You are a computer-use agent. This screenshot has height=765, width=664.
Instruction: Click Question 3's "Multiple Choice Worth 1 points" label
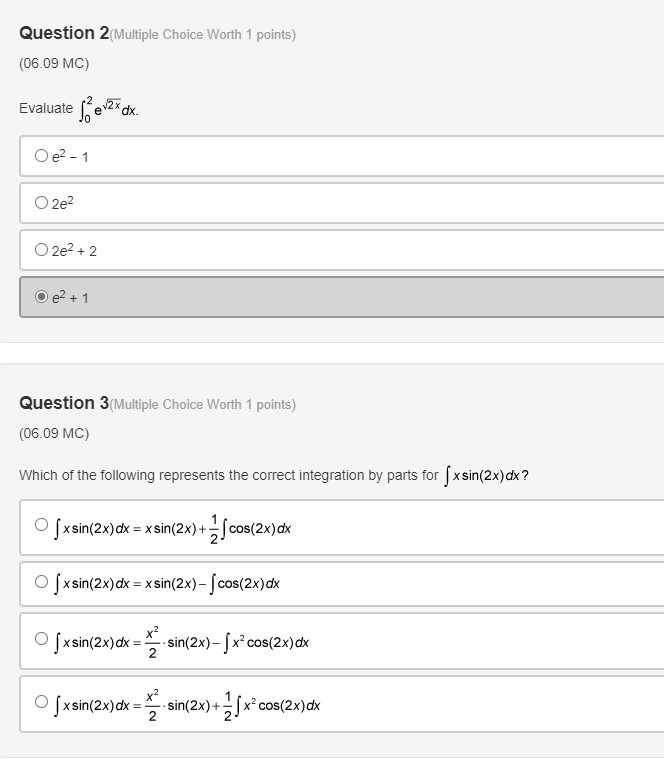(203, 405)
